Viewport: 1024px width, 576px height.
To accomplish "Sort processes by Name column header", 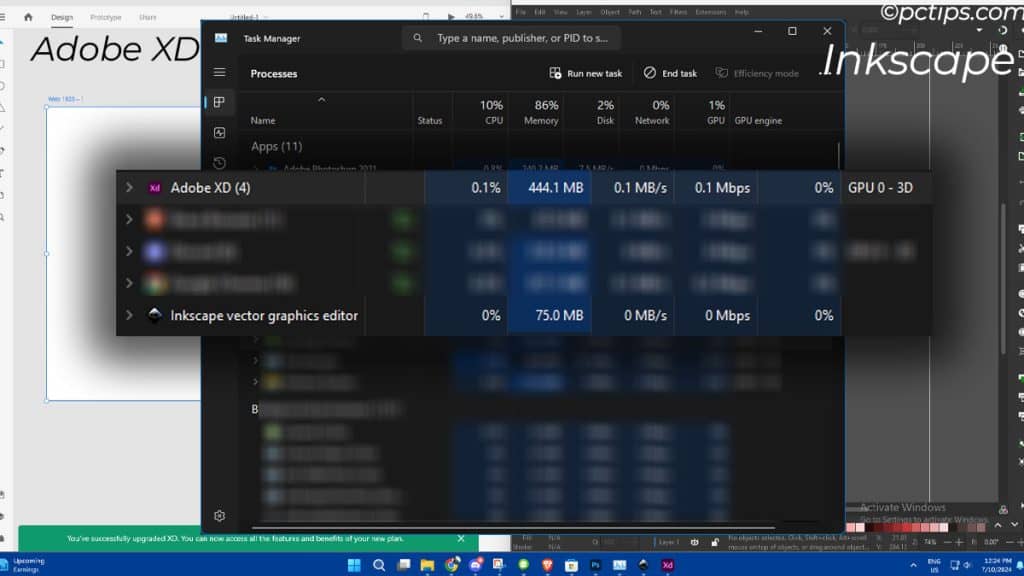I will pos(263,121).
